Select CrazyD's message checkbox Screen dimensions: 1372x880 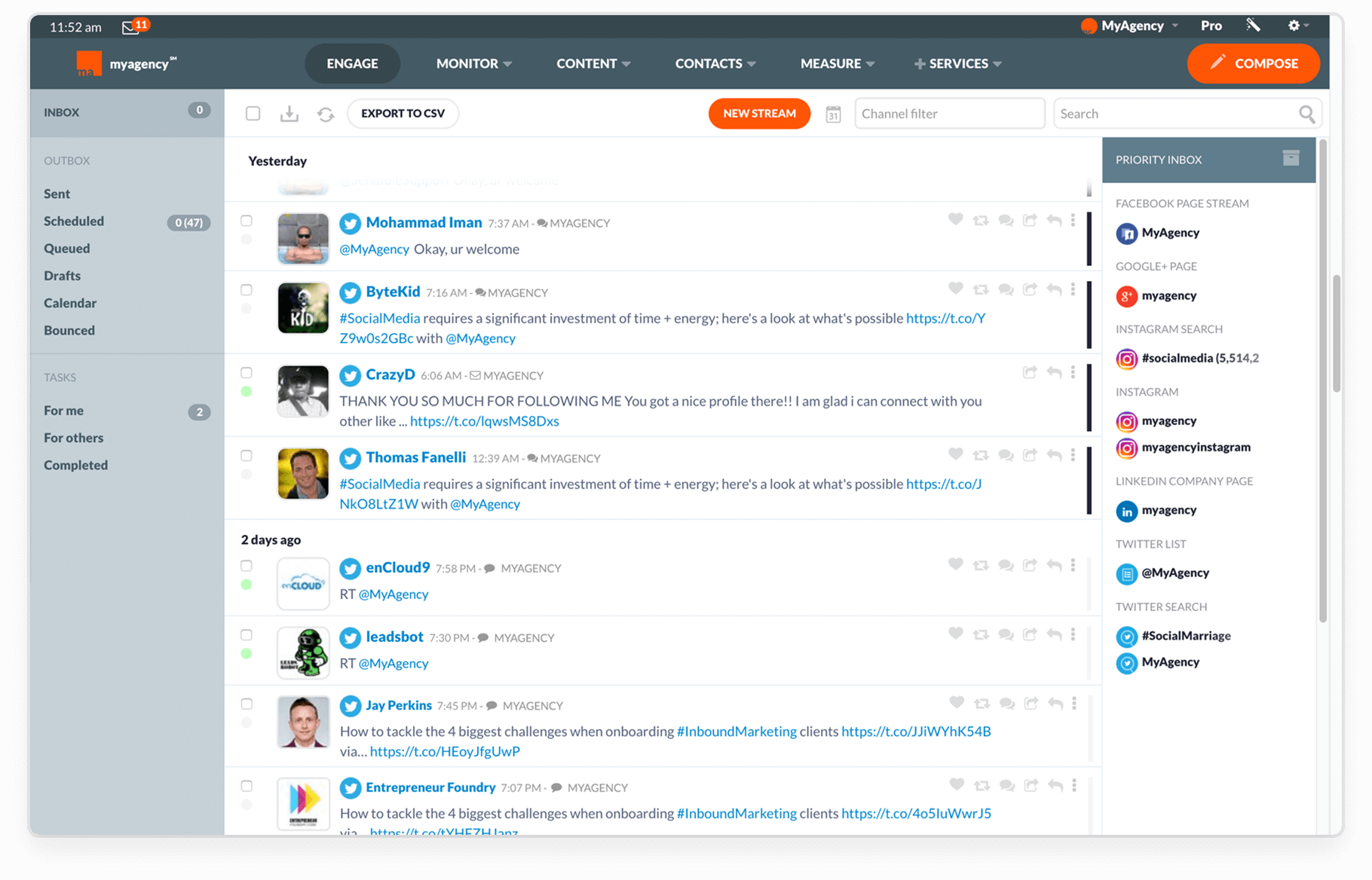pyautogui.click(x=247, y=373)
